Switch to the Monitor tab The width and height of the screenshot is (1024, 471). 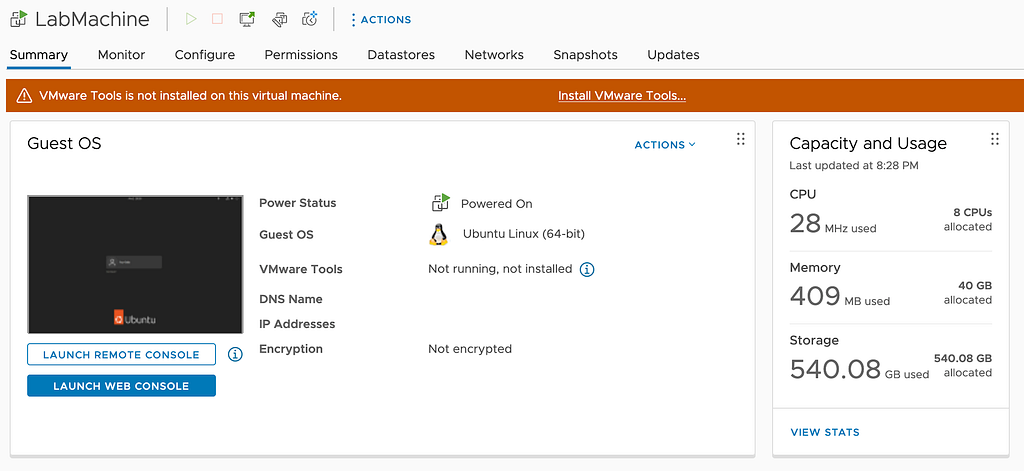coord(121,55)
